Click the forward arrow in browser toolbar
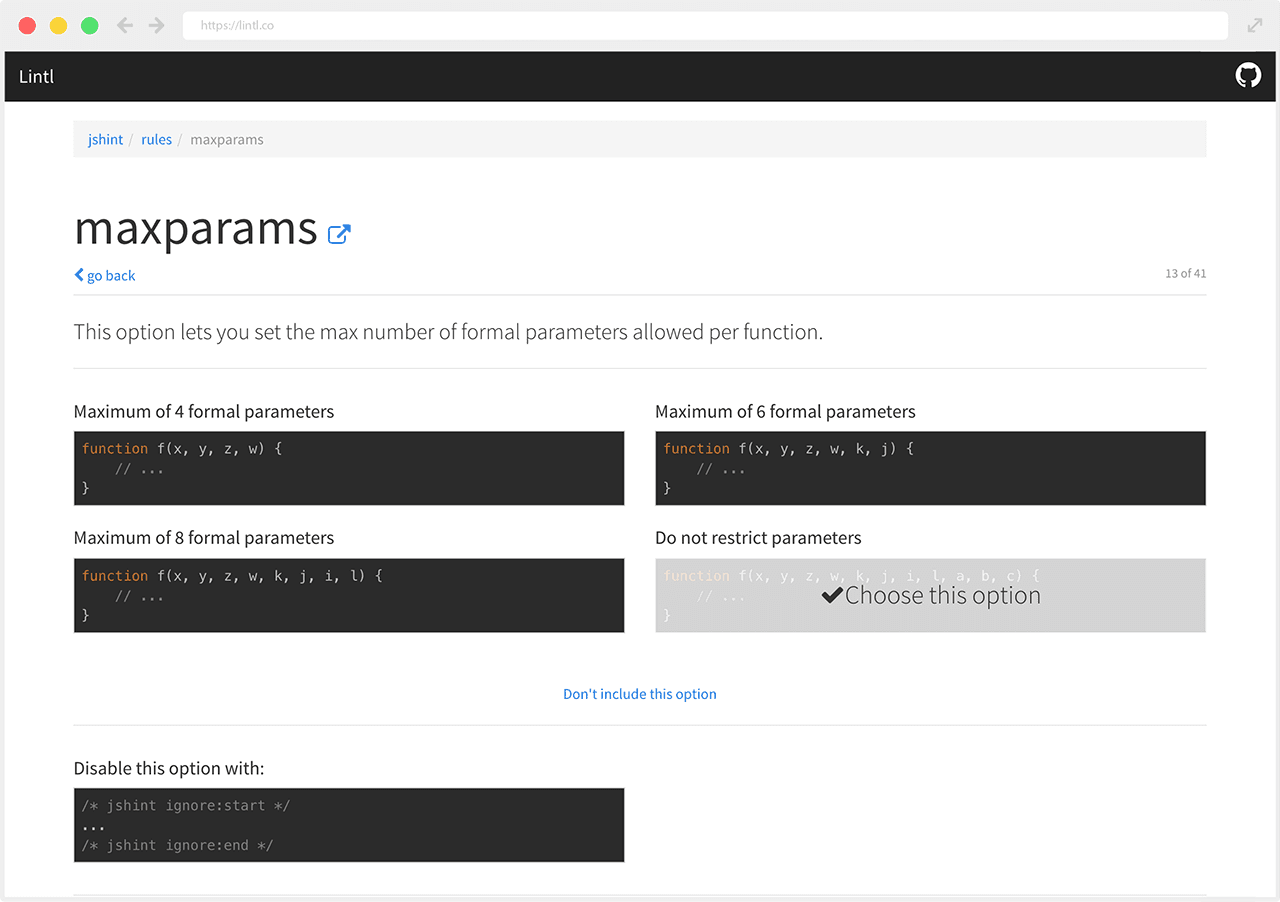 pos(156,26)
